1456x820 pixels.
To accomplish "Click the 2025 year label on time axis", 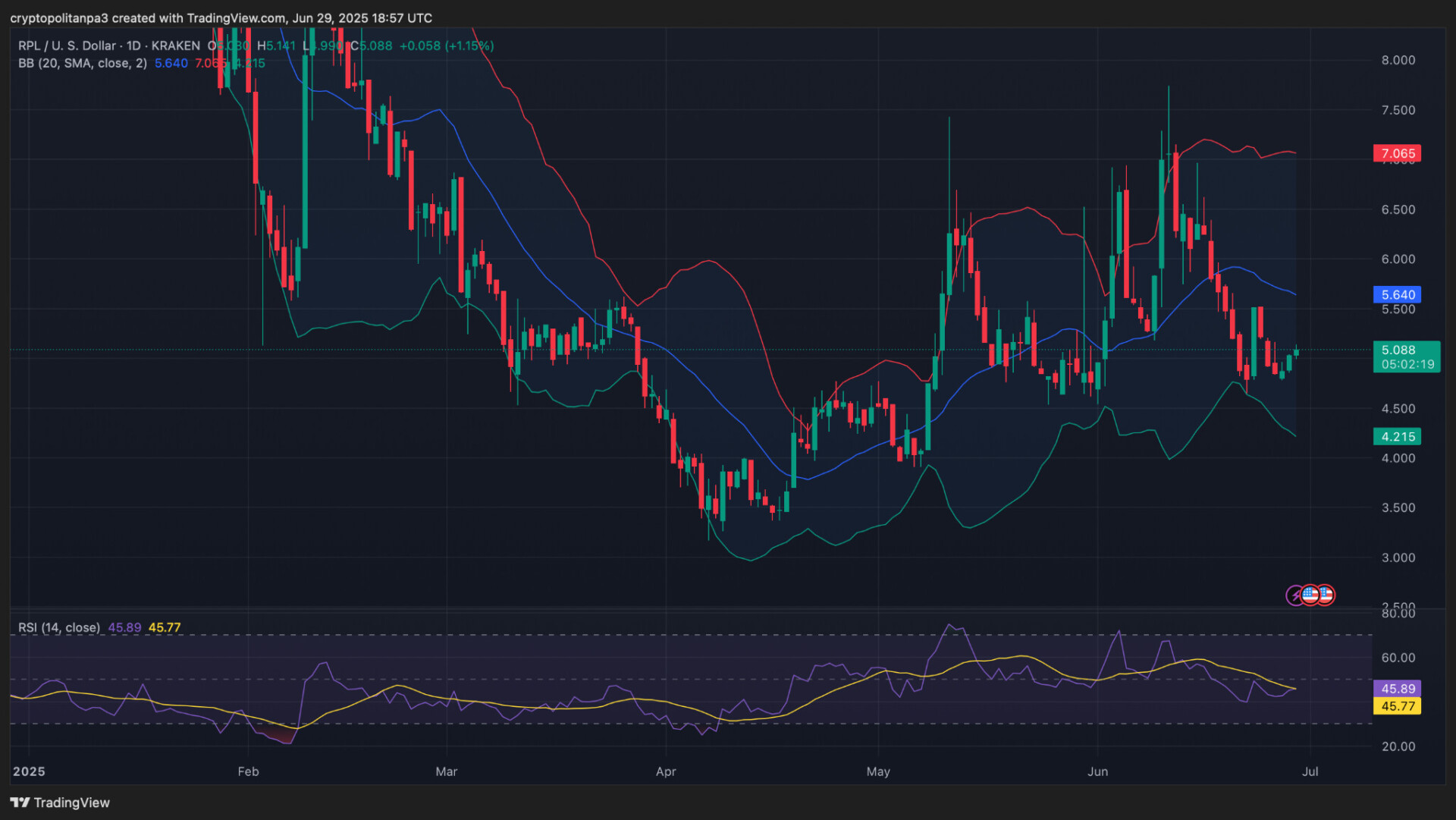I will [x=29, y=771].
